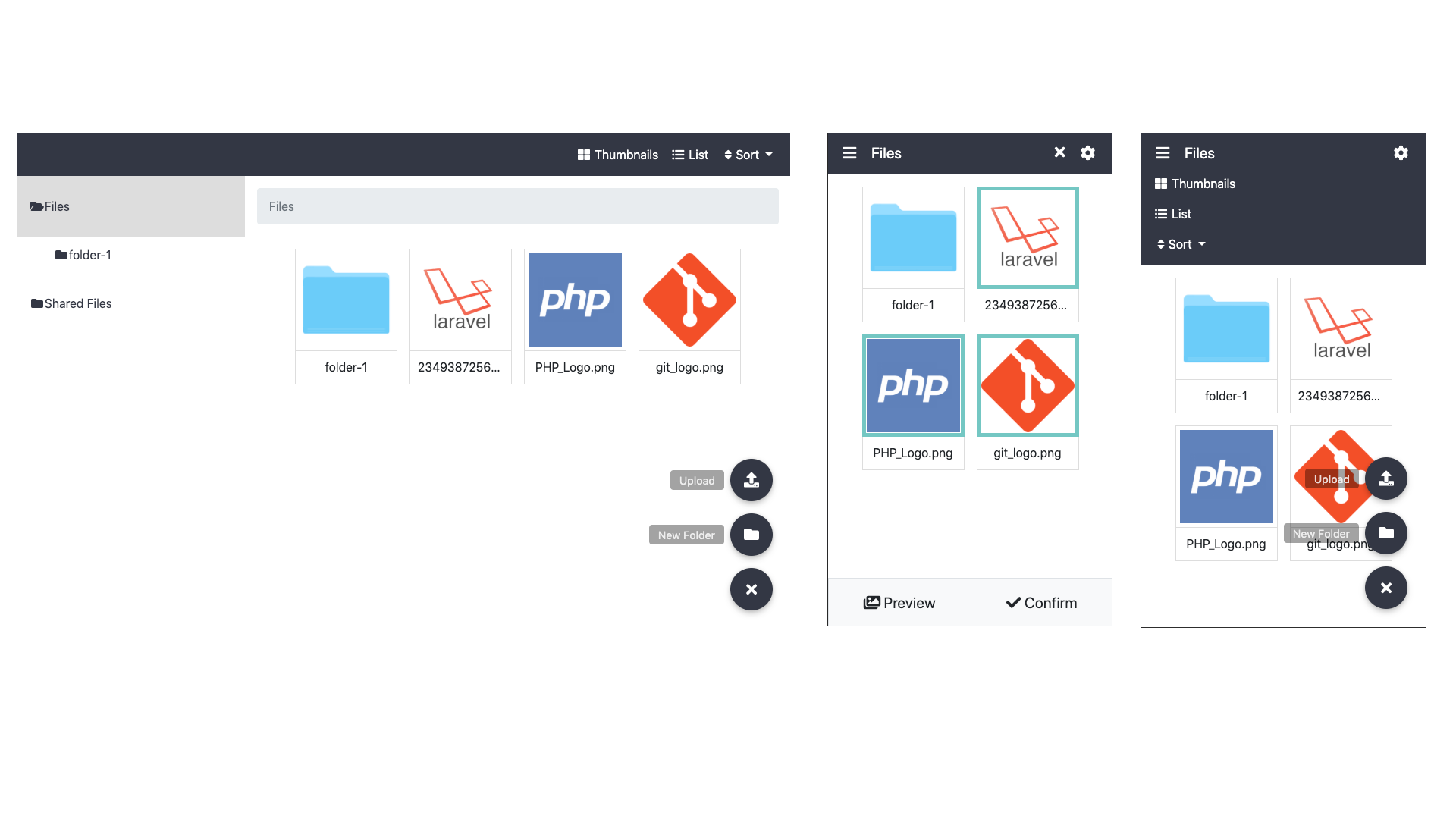
Task: Click the Confirm checkmark button
Action: 1041,602
